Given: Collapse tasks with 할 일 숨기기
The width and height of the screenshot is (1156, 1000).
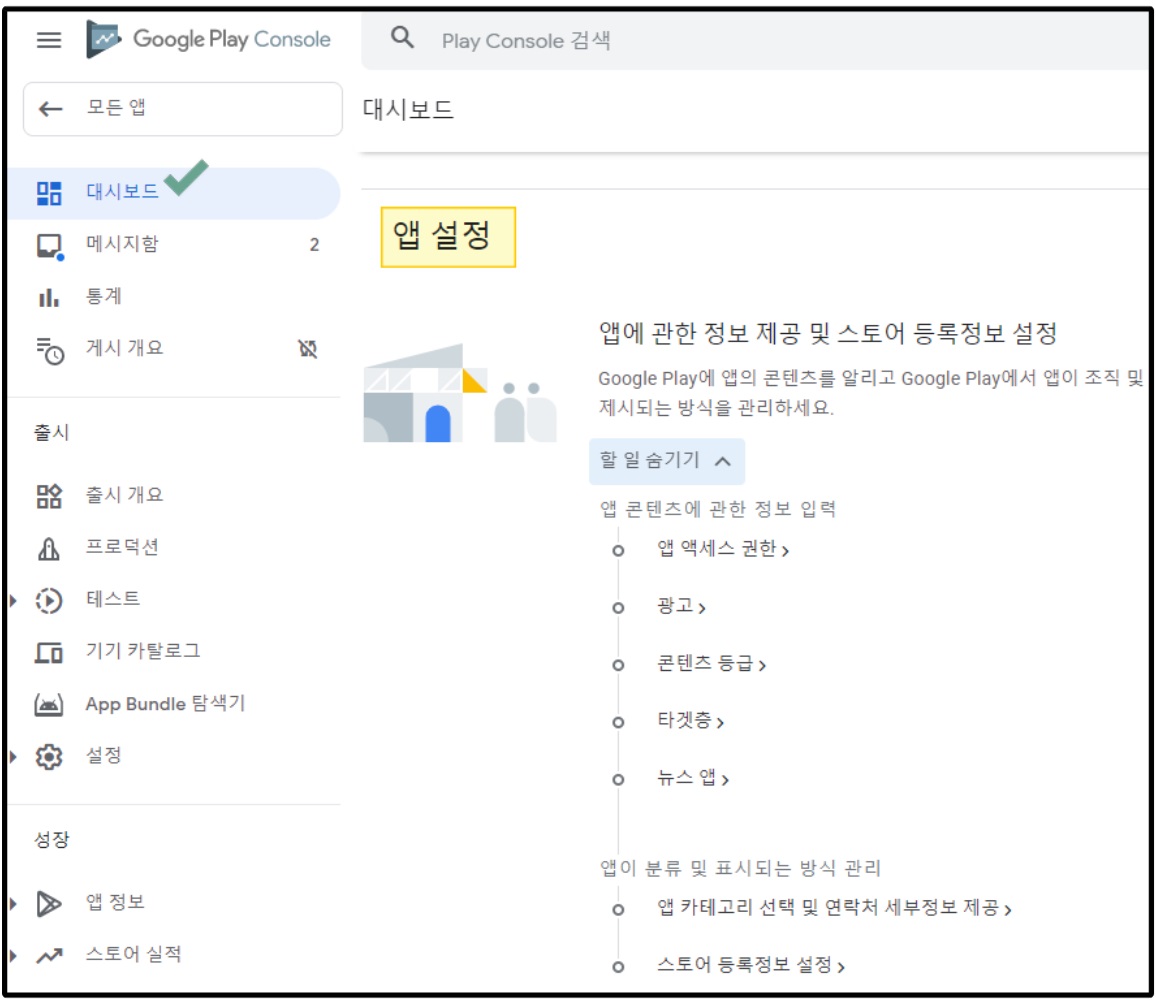Looking at the screenshot, I should tap(666, 461).
